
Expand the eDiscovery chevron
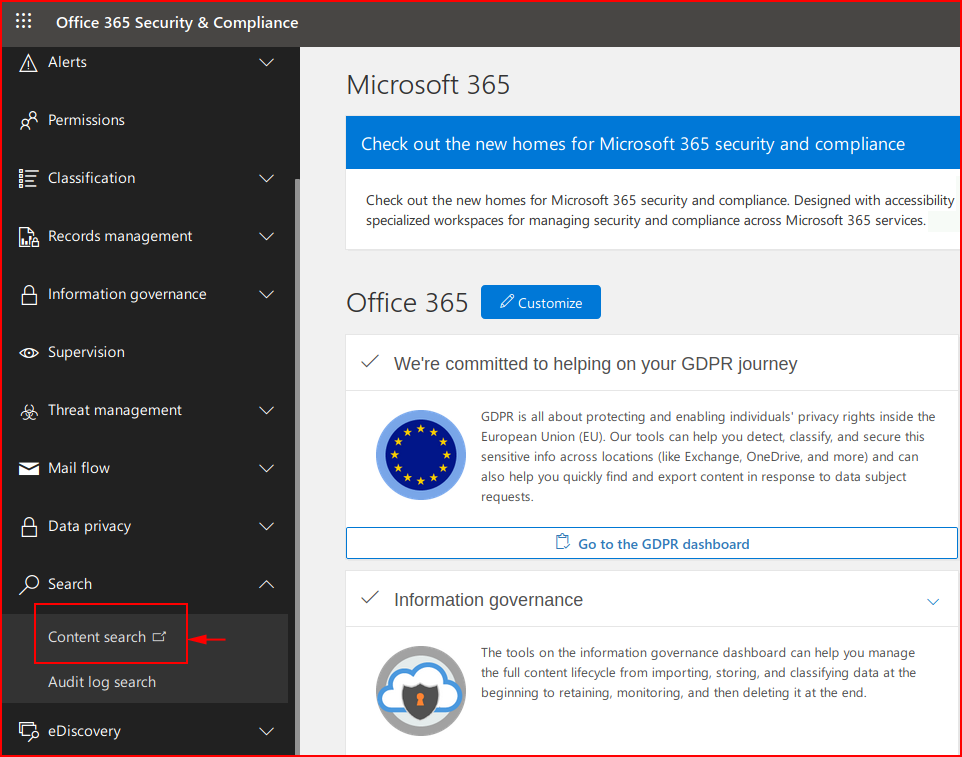pos(266,731)
